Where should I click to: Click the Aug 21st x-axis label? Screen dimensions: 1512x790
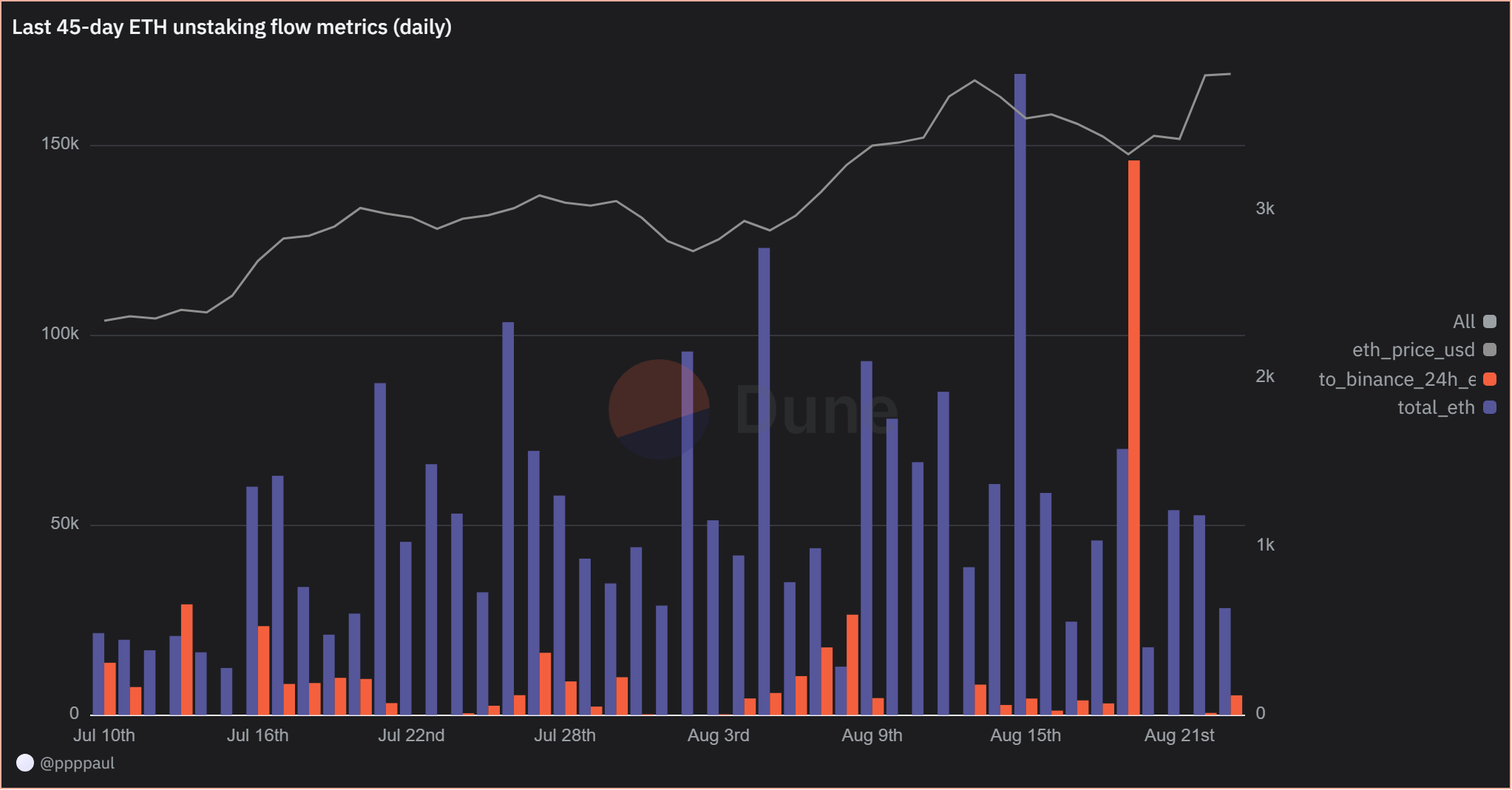coord(1179,735)
